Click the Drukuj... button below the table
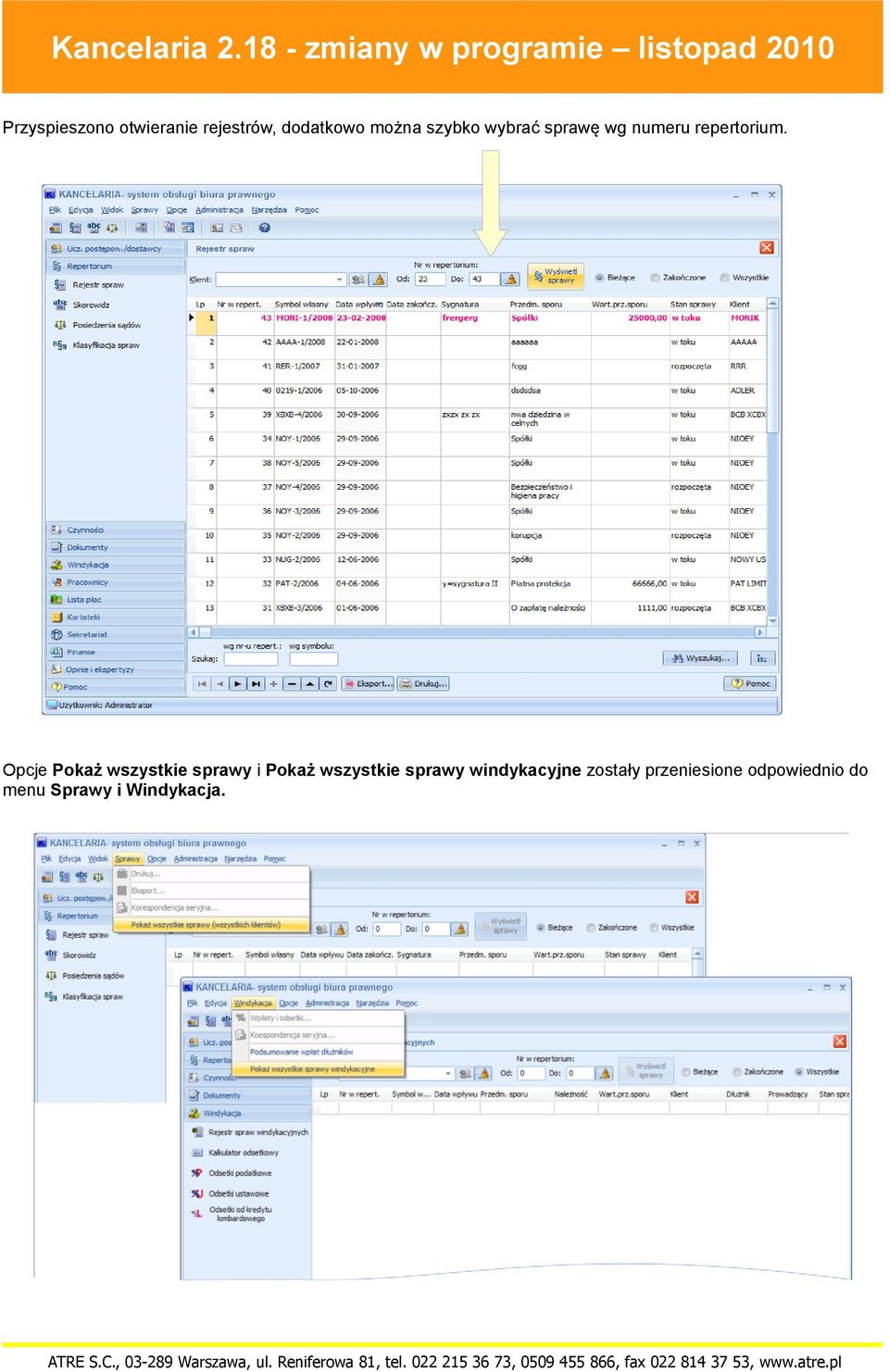 (x=423, y=684)
